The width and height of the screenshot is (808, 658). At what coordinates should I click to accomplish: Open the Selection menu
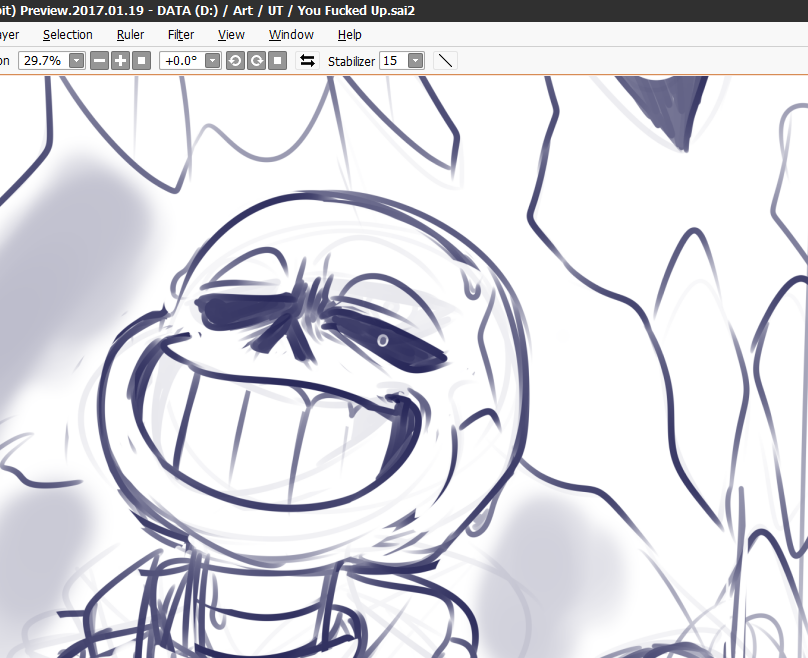(x=68, y=35)
